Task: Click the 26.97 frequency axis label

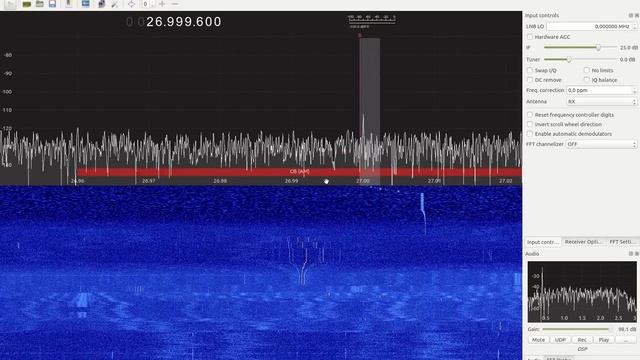Action: [x=149, y=181]
